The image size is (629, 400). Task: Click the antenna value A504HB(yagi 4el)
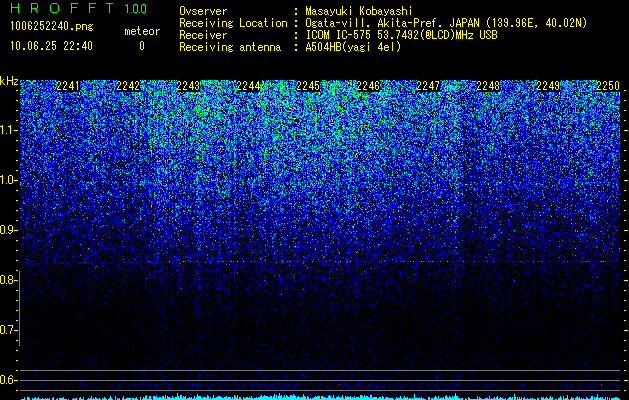coord(353,47)
